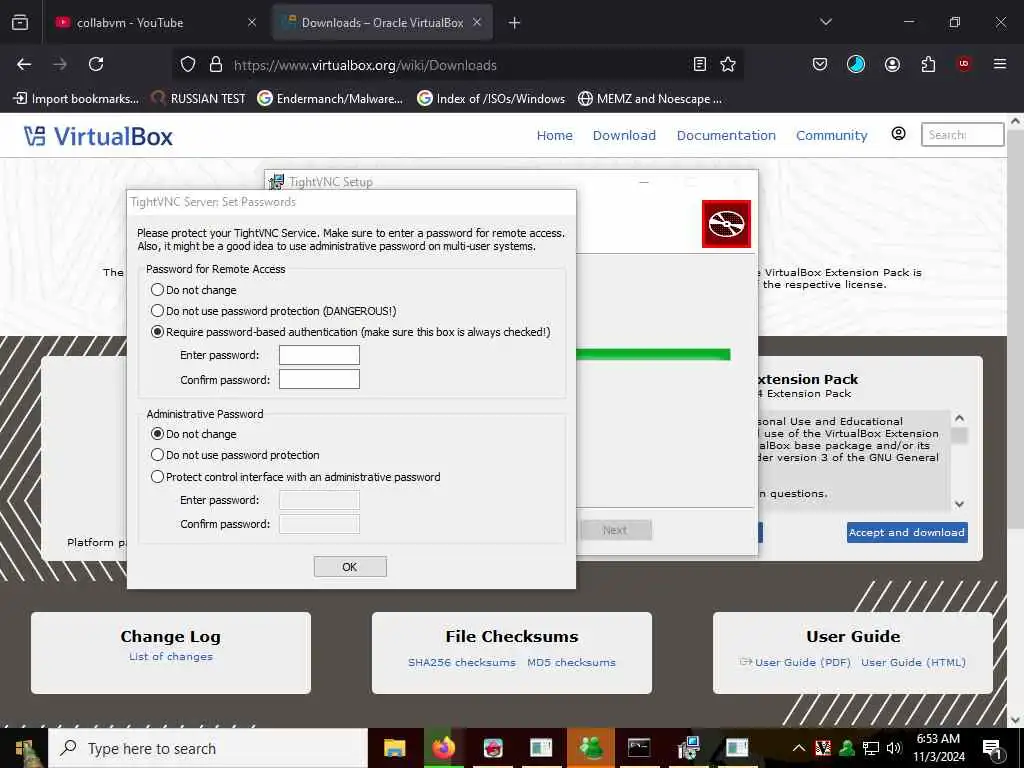Open the Angry Birds taskbar icon
Screen dimensions: 1024x768
tap(493, 747)
